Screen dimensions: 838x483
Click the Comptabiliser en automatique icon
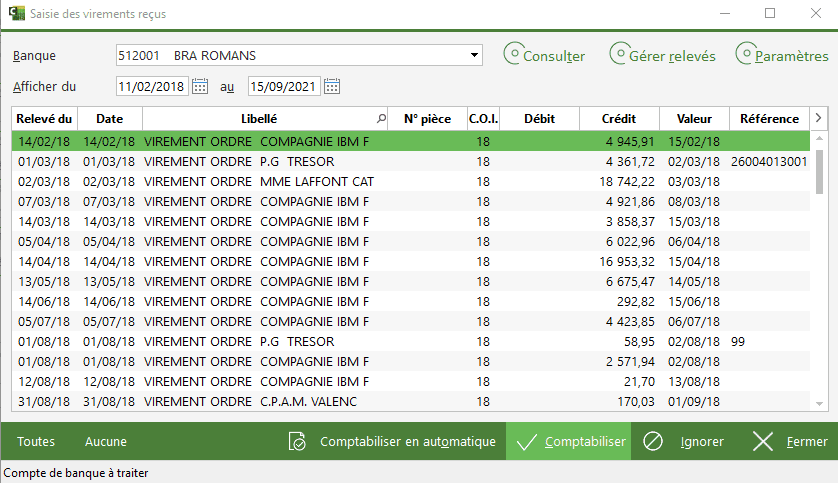297,441
